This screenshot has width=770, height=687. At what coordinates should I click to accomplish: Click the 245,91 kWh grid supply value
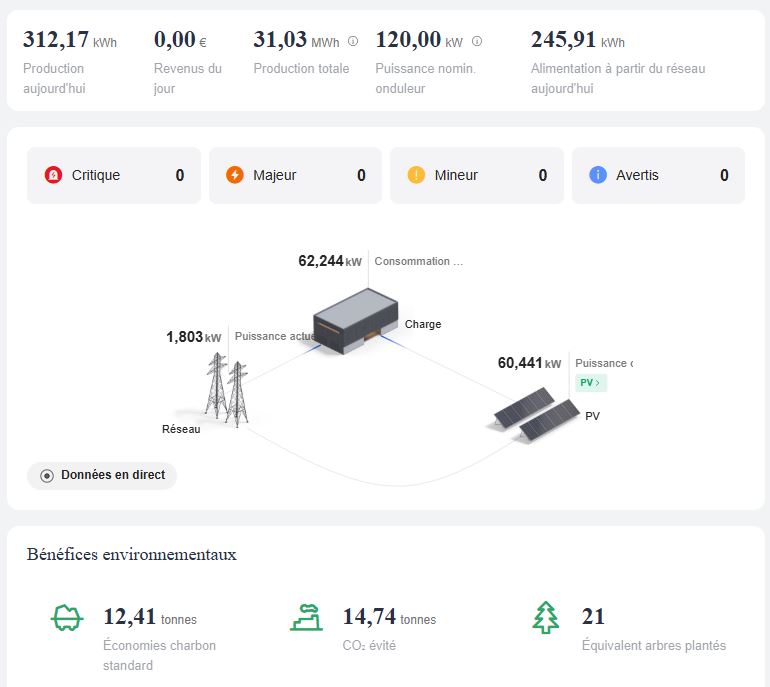pos(578,40)
